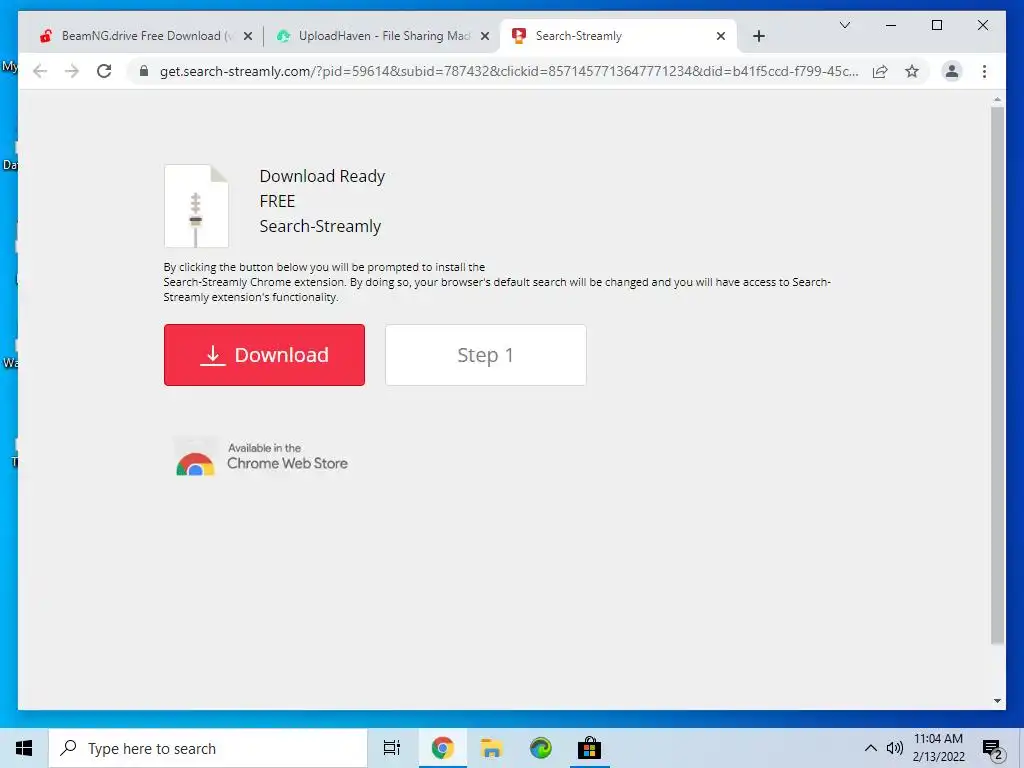Click the address bar URL
The height and width of the screenshot is (768, 1024).
click(509, 71)
